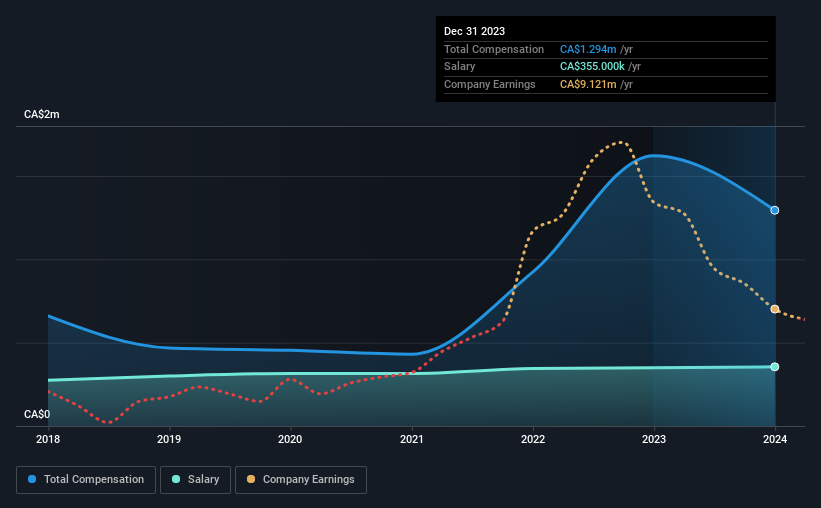The height and width of the screenshot is (508, 821).
Task: Click the CA$9.121m company earnings value
Action: 588,84
